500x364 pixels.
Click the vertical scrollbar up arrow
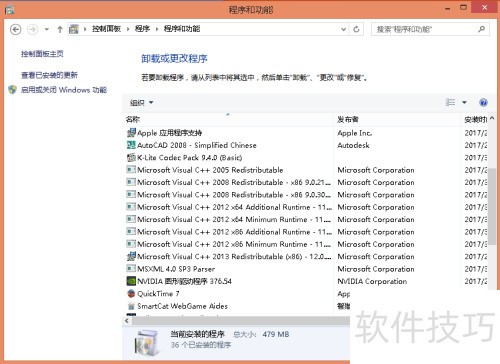point(492,118)
